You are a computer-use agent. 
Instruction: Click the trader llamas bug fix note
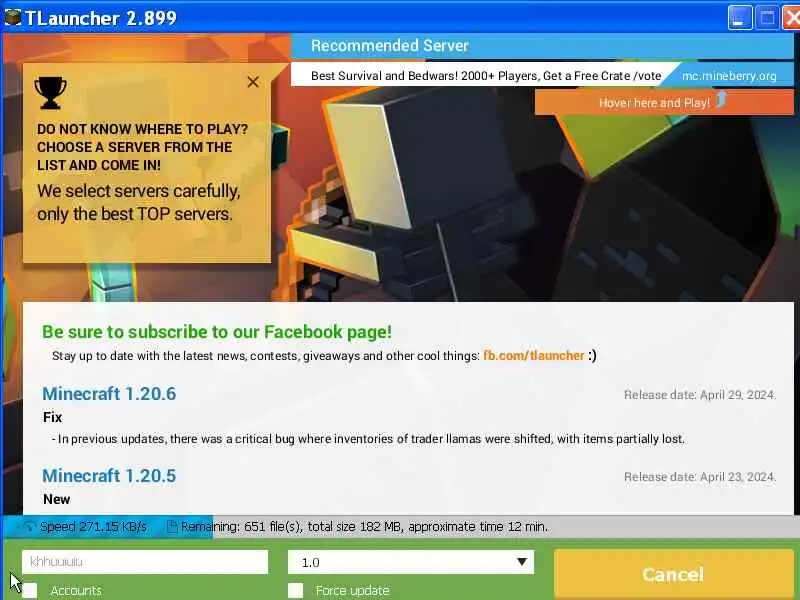(x=368, y=439)
